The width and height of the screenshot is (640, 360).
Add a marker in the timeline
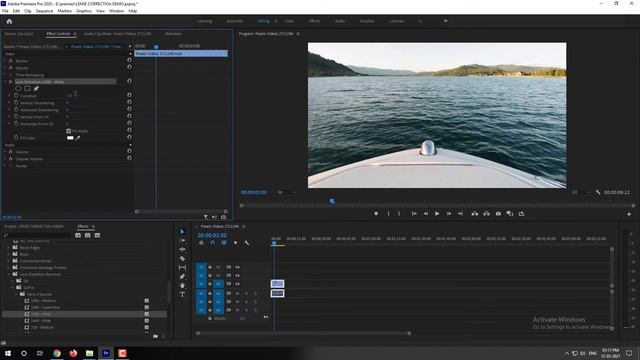(x=236, y=243)
